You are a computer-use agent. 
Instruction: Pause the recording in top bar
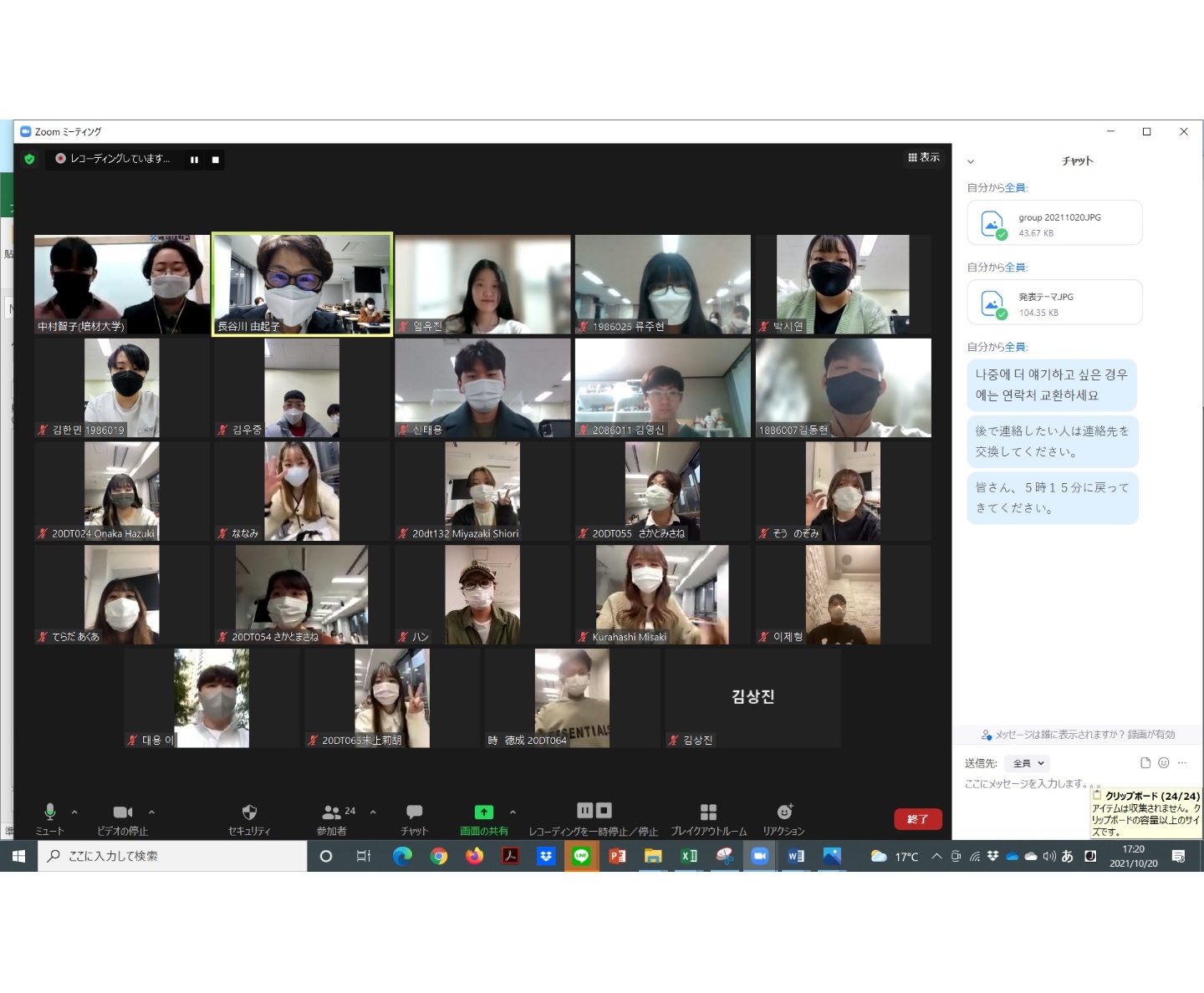coord(194,160)
